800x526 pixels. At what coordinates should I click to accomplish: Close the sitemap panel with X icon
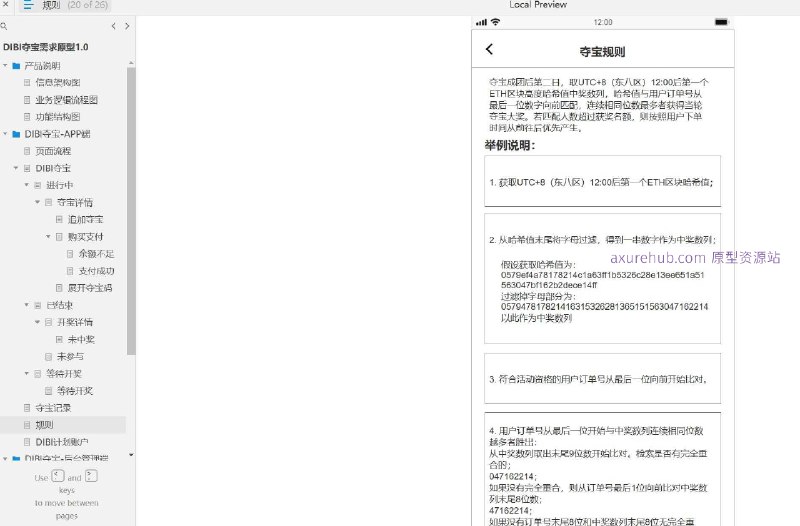pyautogui.click(x=6, y=5)
